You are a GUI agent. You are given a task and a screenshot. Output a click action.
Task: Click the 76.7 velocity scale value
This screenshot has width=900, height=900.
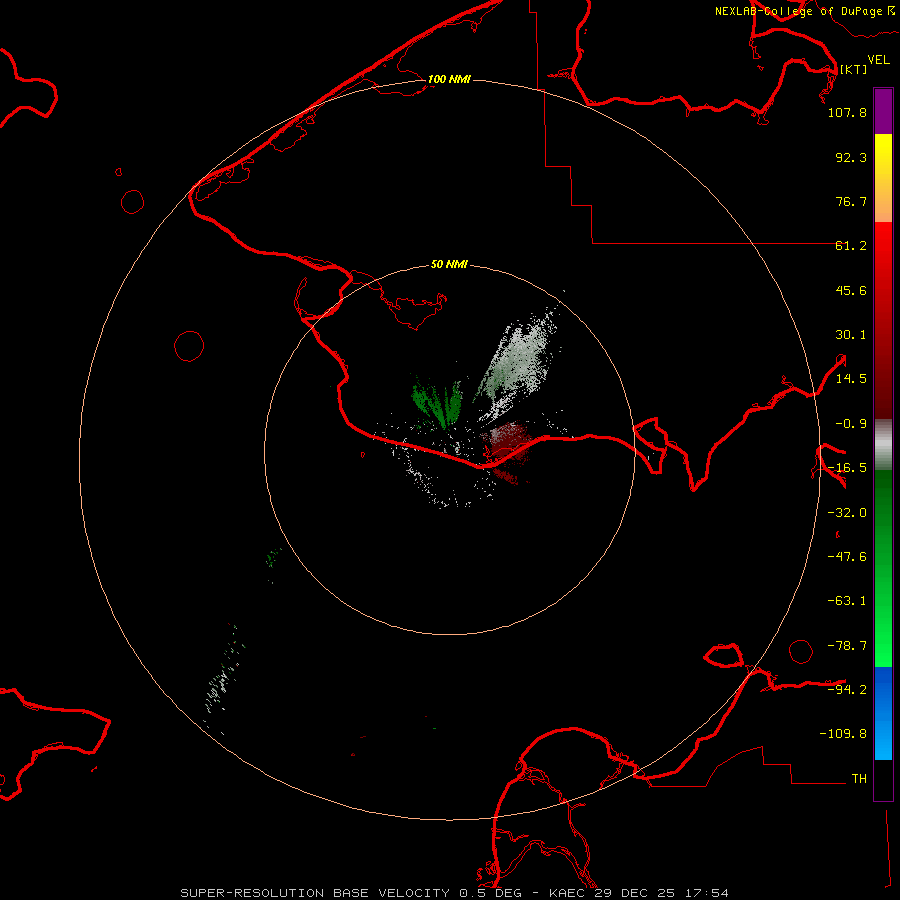click(851, 201)
